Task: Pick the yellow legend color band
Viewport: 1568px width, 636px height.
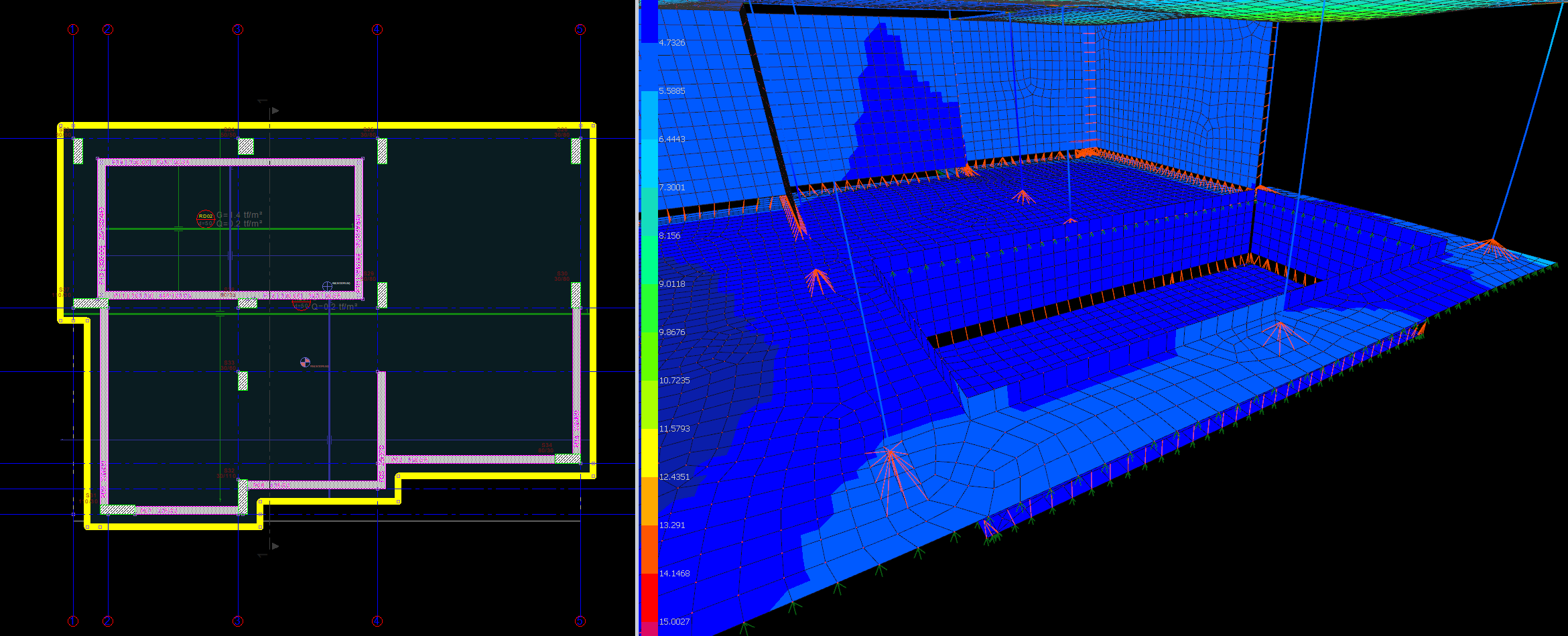Action: click(649, 452)
